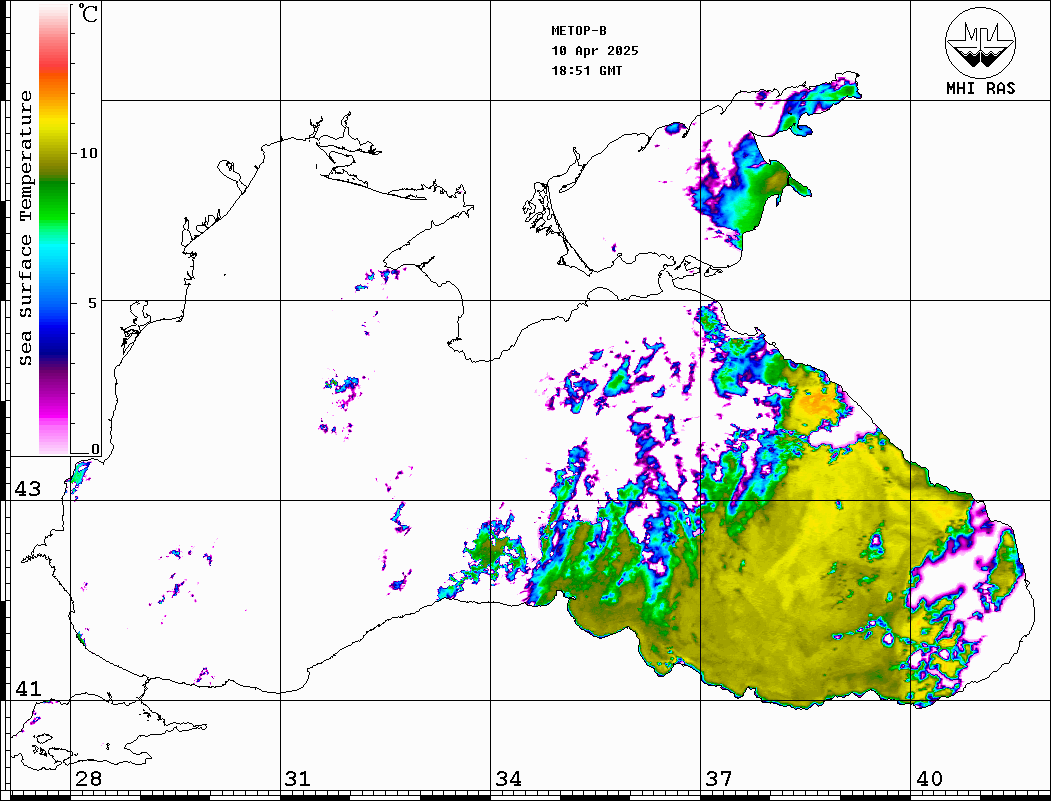
Task: Click longitude label '34'
Action: [x=508, y=779]
